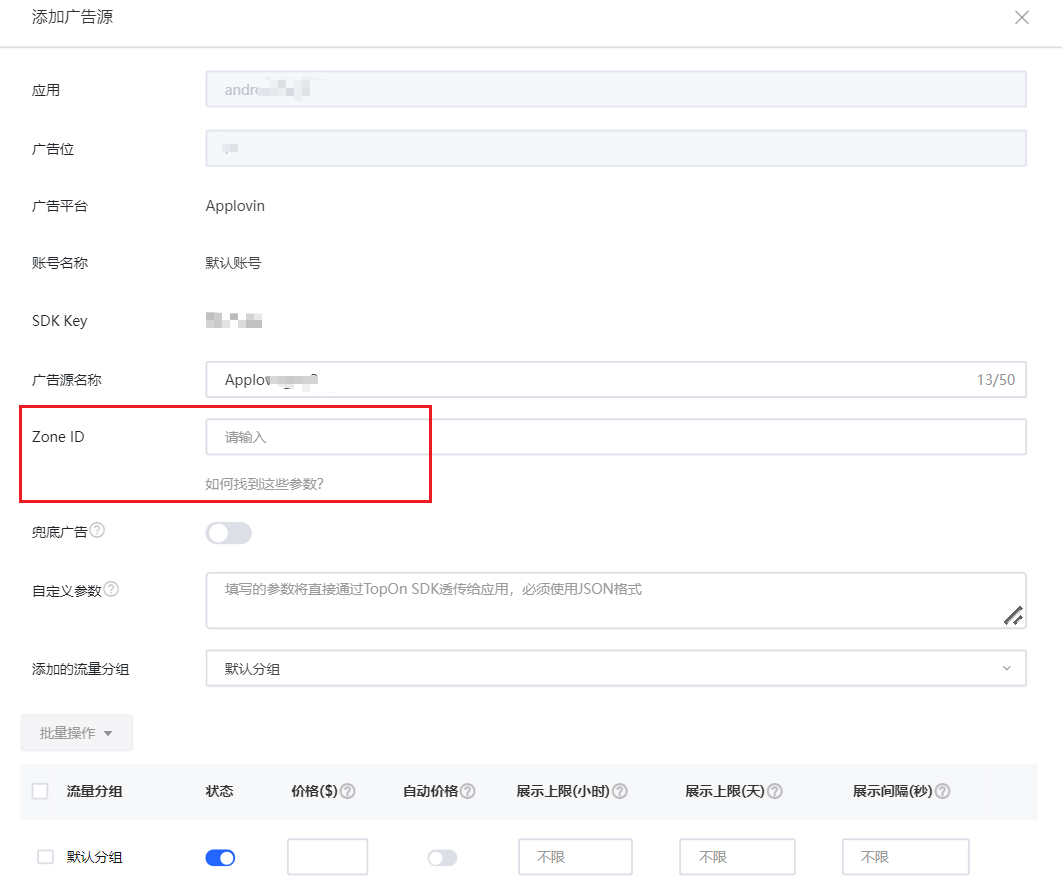Disable the 状态 toggle for 默认分组 row

click(x=220, y=857)
